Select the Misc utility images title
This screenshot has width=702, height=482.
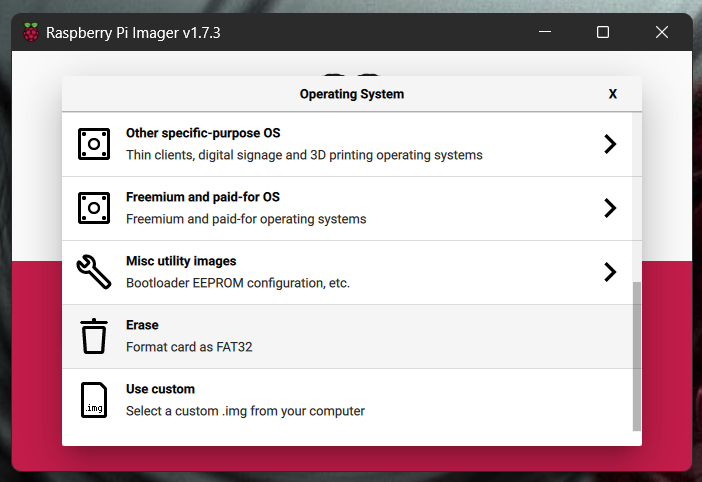coord(181,261)
